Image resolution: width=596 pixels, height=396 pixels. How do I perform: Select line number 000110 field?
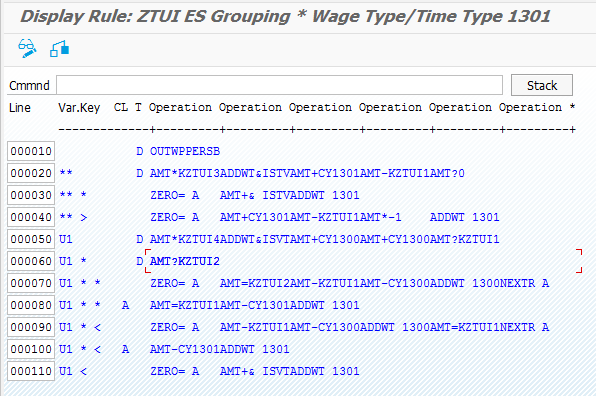pos(31,371)
